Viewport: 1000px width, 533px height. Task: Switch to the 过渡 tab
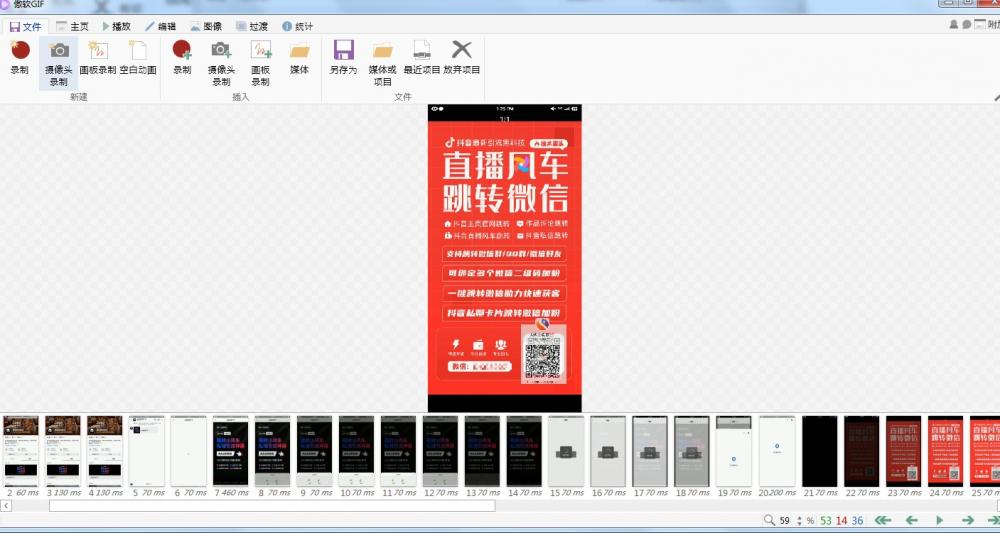click(251, 27)
